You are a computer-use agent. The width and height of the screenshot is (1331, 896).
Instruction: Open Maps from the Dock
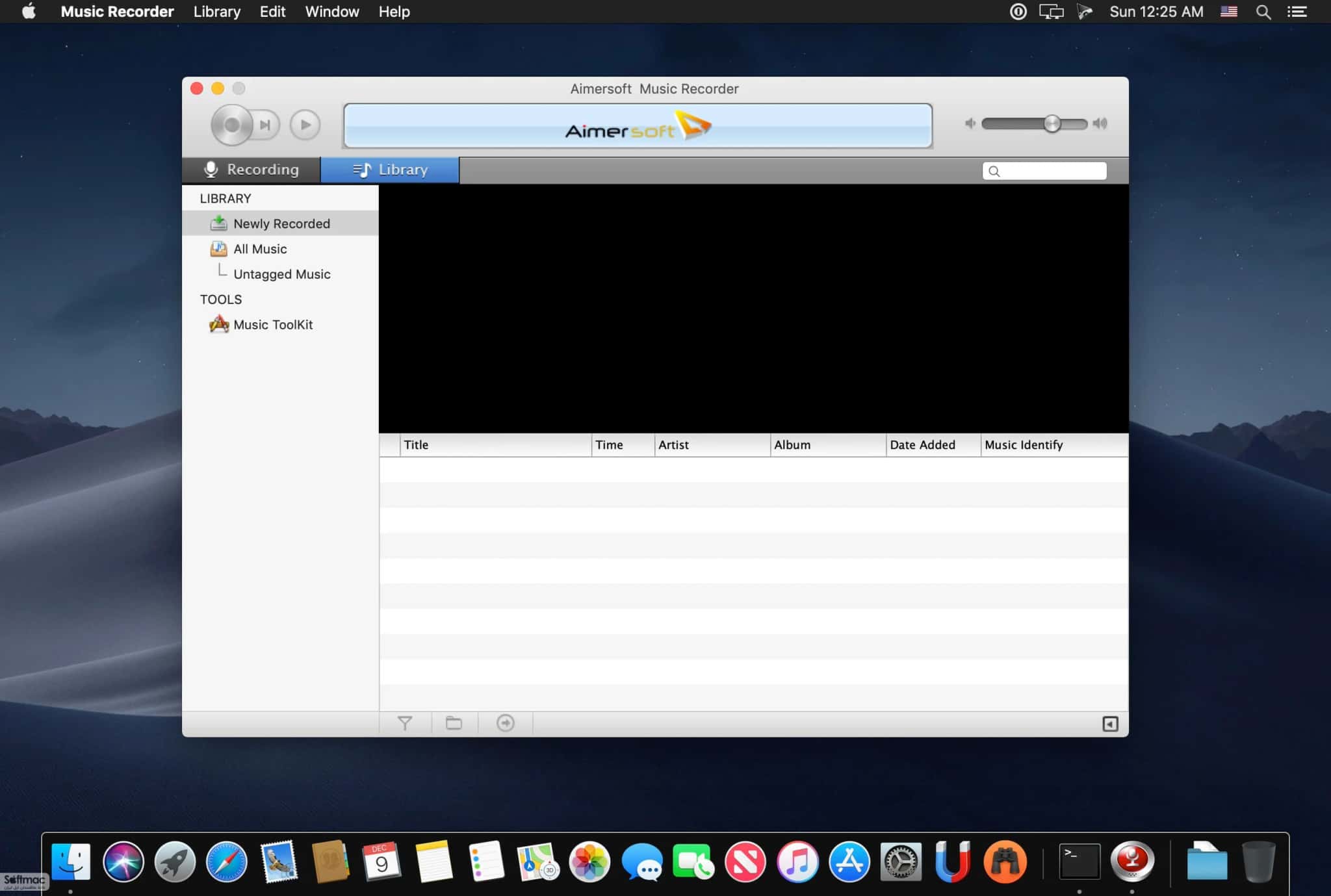click(538, 862)
